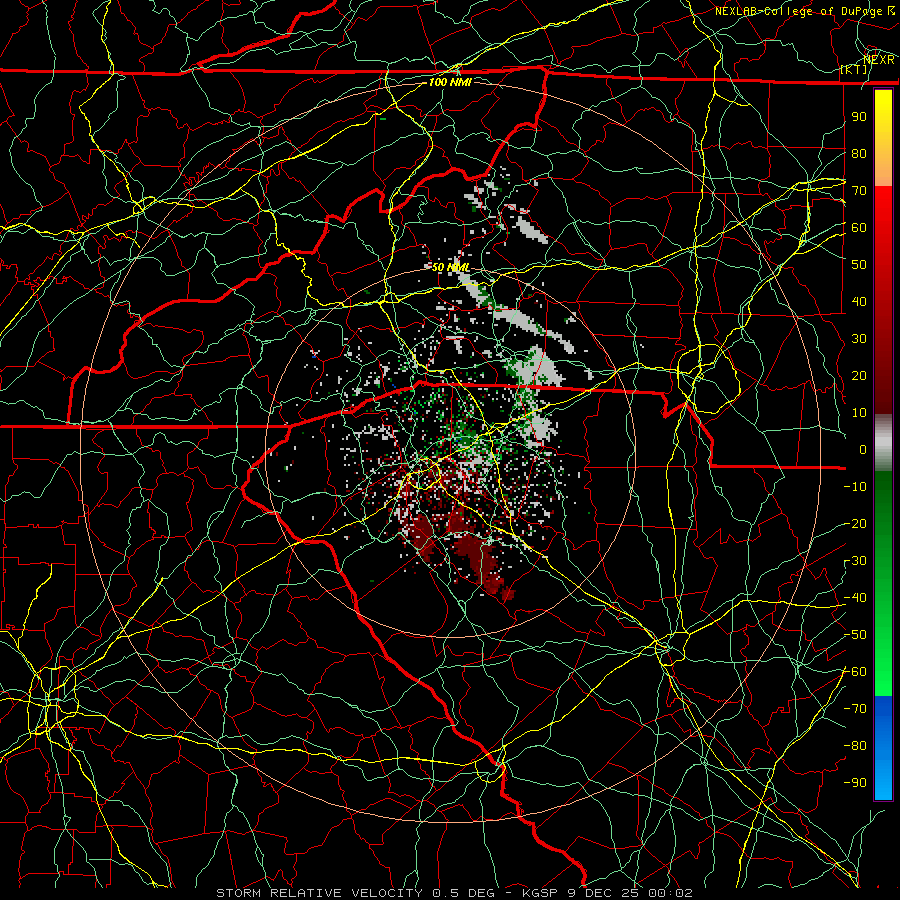The image size is (900, 900).
Task: Click the "-40" value on the velocity scale
Action: click(855, 598)
